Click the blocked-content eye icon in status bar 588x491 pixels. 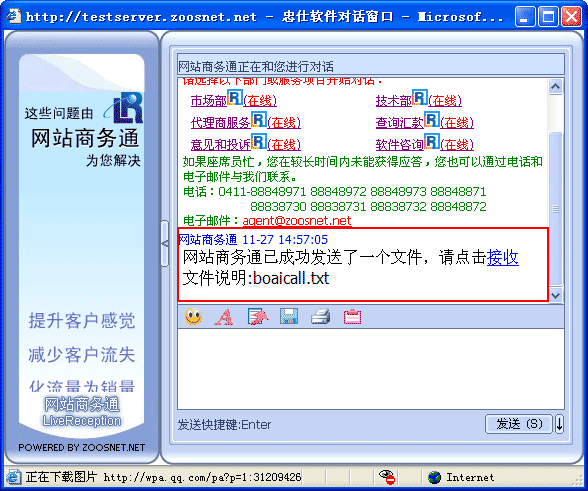pos(387,477)
